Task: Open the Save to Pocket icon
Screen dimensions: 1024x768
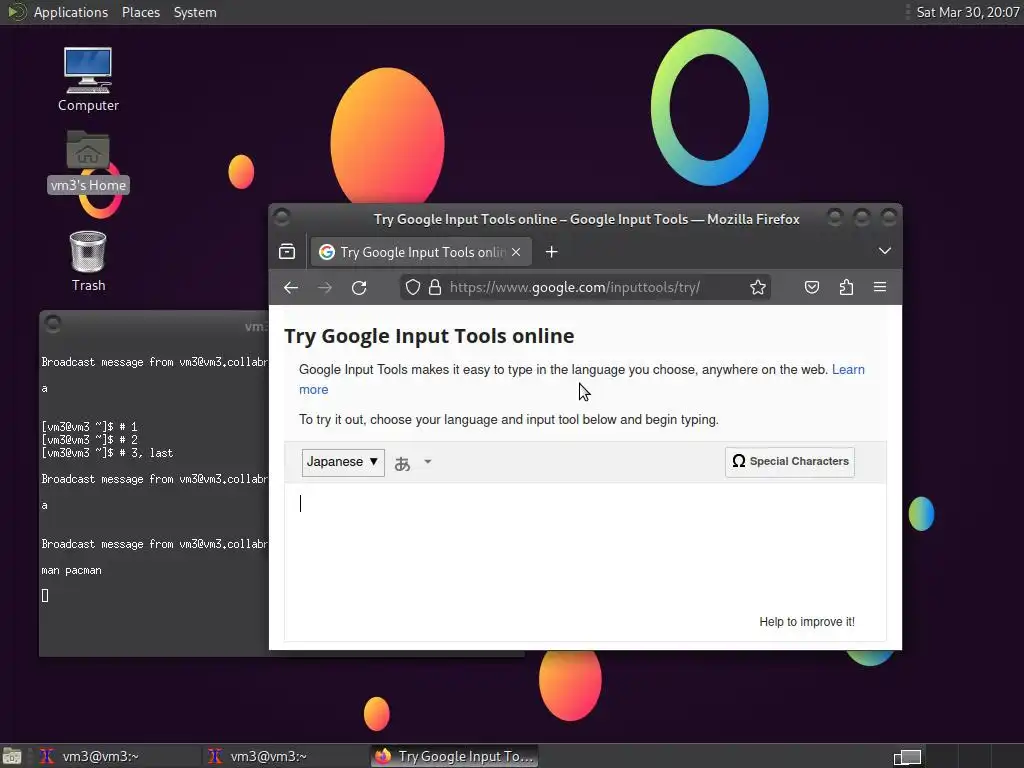Action: 812,287
